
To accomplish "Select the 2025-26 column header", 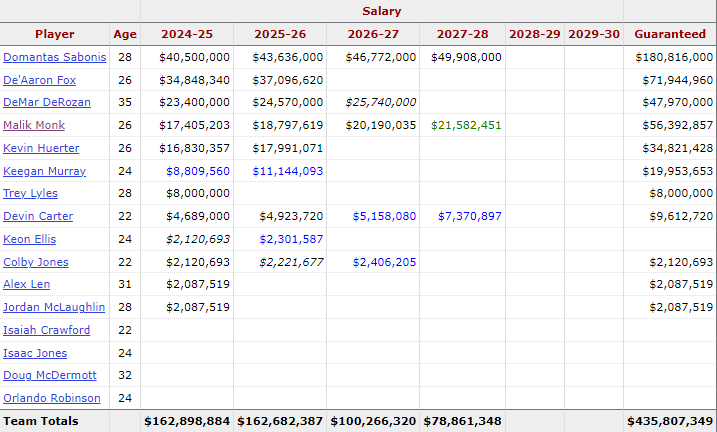I will coord(280,34).
